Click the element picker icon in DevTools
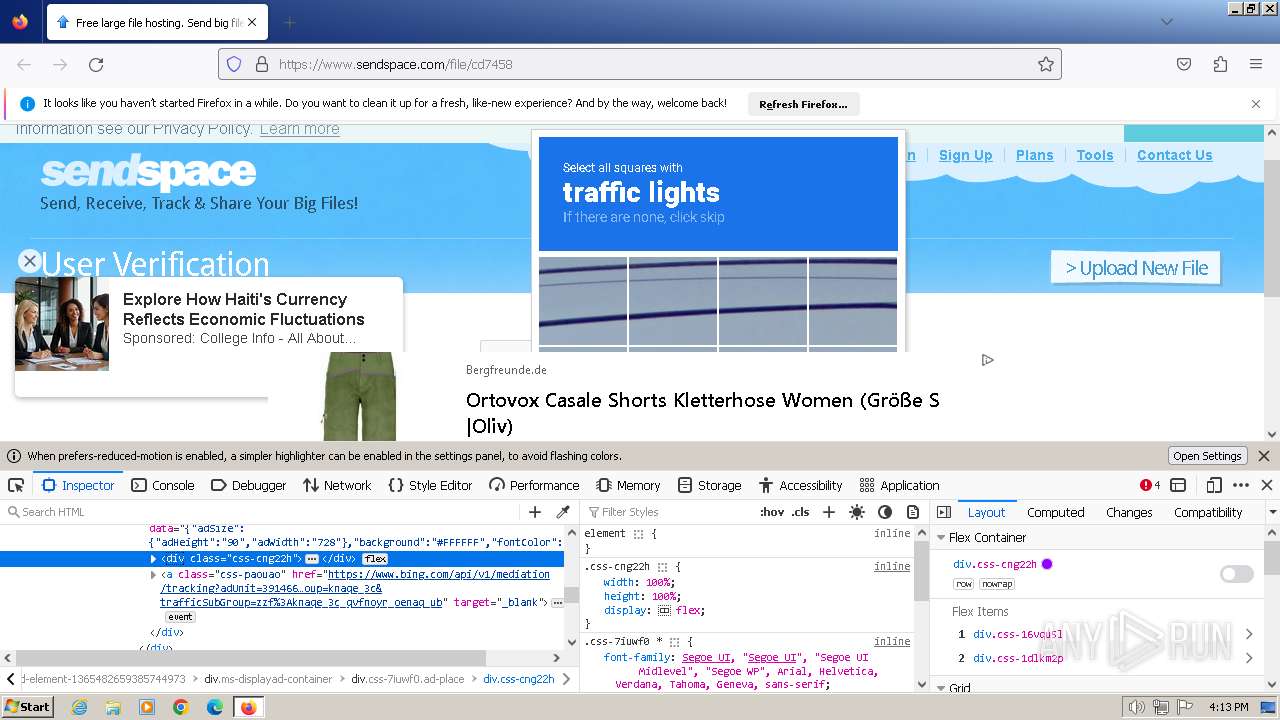 [x=16, y=485]
